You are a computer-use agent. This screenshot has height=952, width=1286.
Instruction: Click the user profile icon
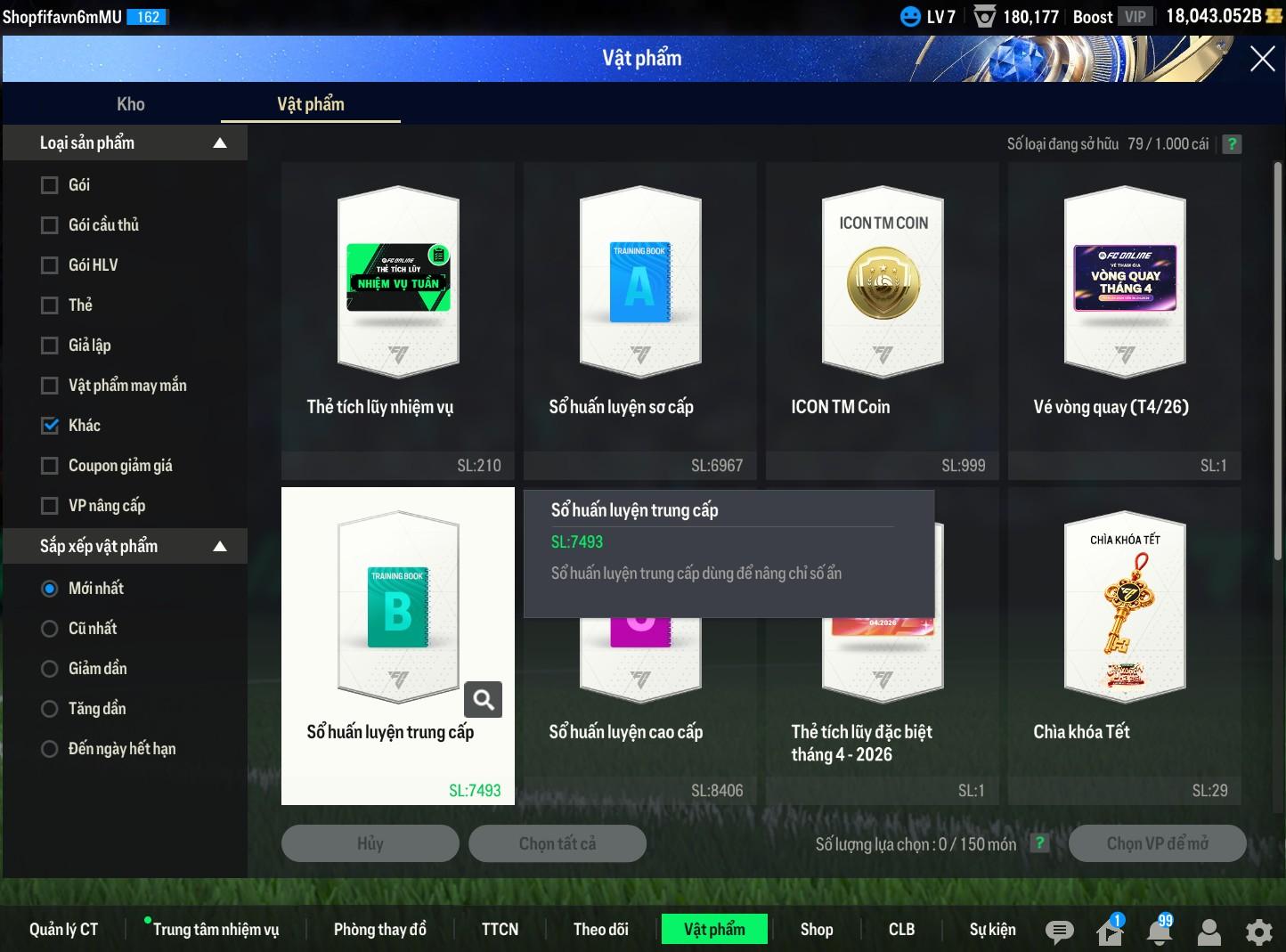click(1209, 932)
